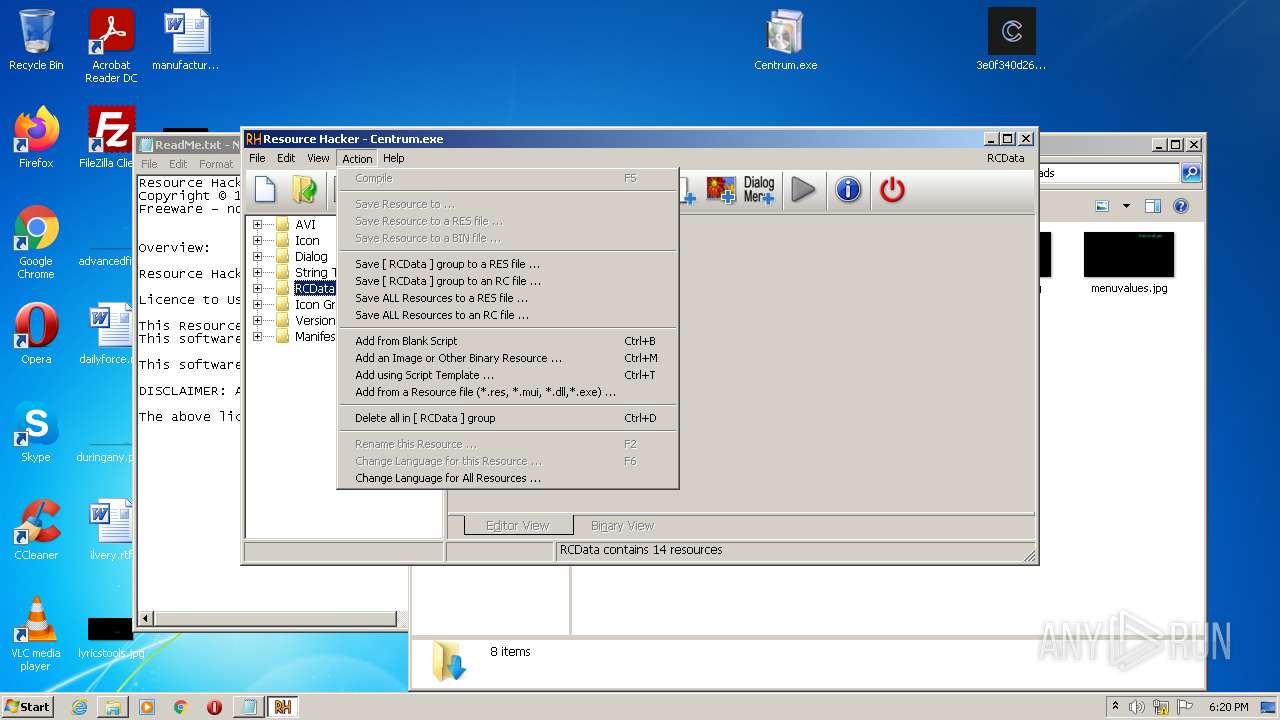Open the Explorer view options dropdown arrow
1280x720 pixels.
tap(1126, 206)
